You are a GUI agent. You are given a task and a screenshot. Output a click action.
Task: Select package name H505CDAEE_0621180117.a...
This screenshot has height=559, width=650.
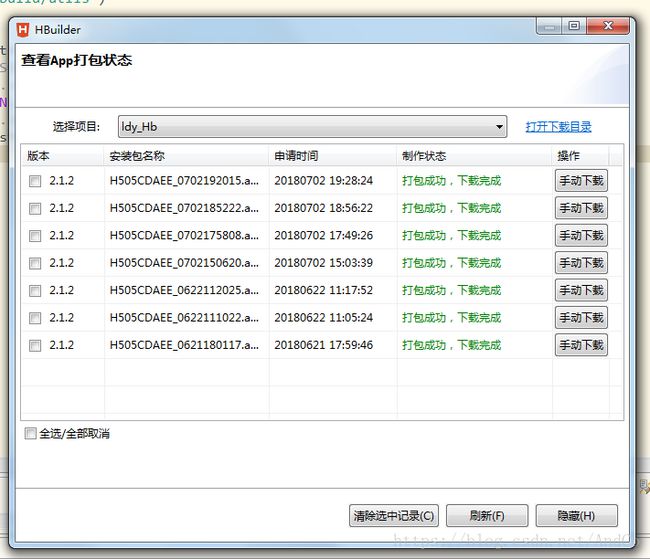(x=184, y=345)
